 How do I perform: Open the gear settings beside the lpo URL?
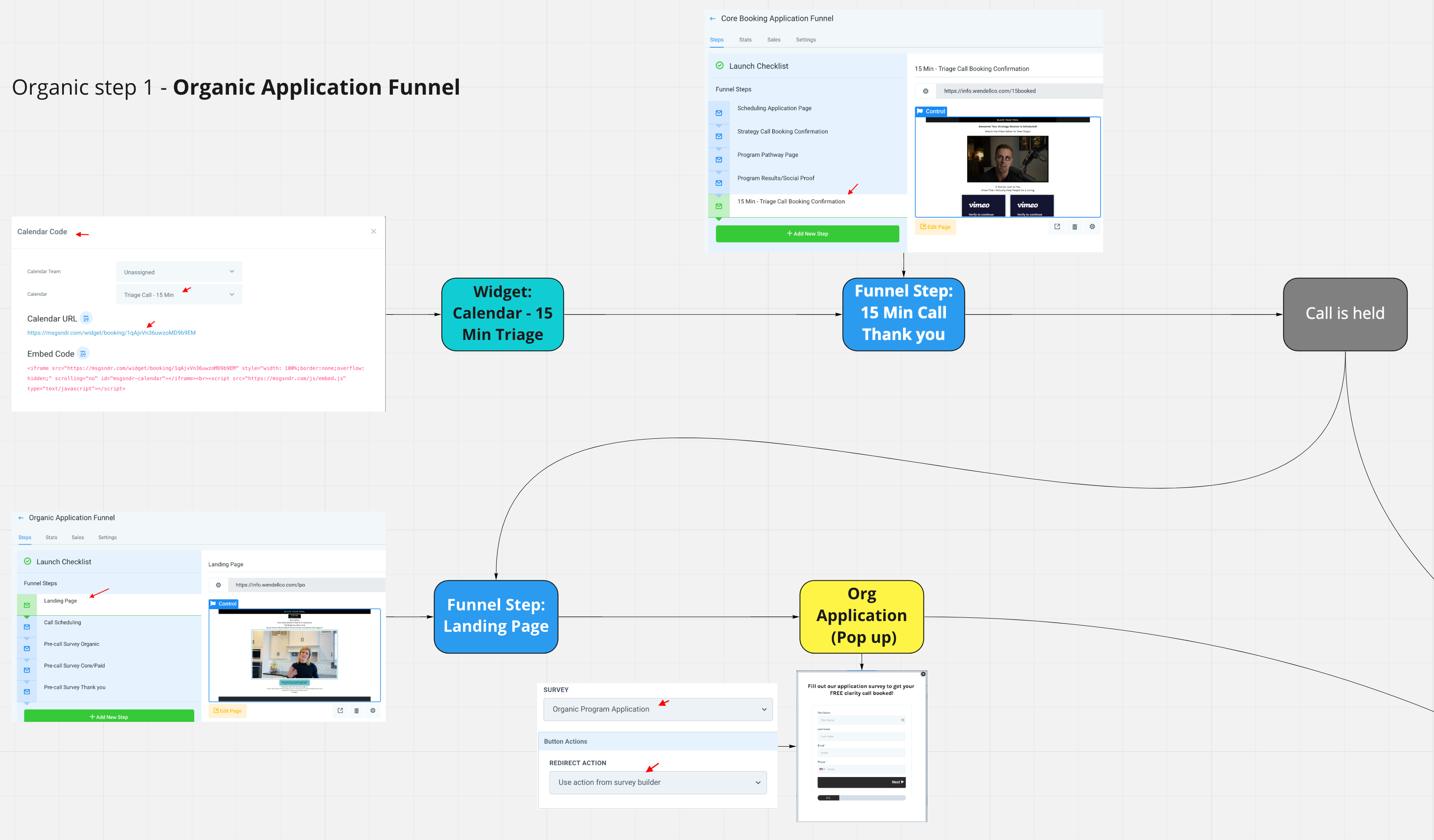[218, 584]
